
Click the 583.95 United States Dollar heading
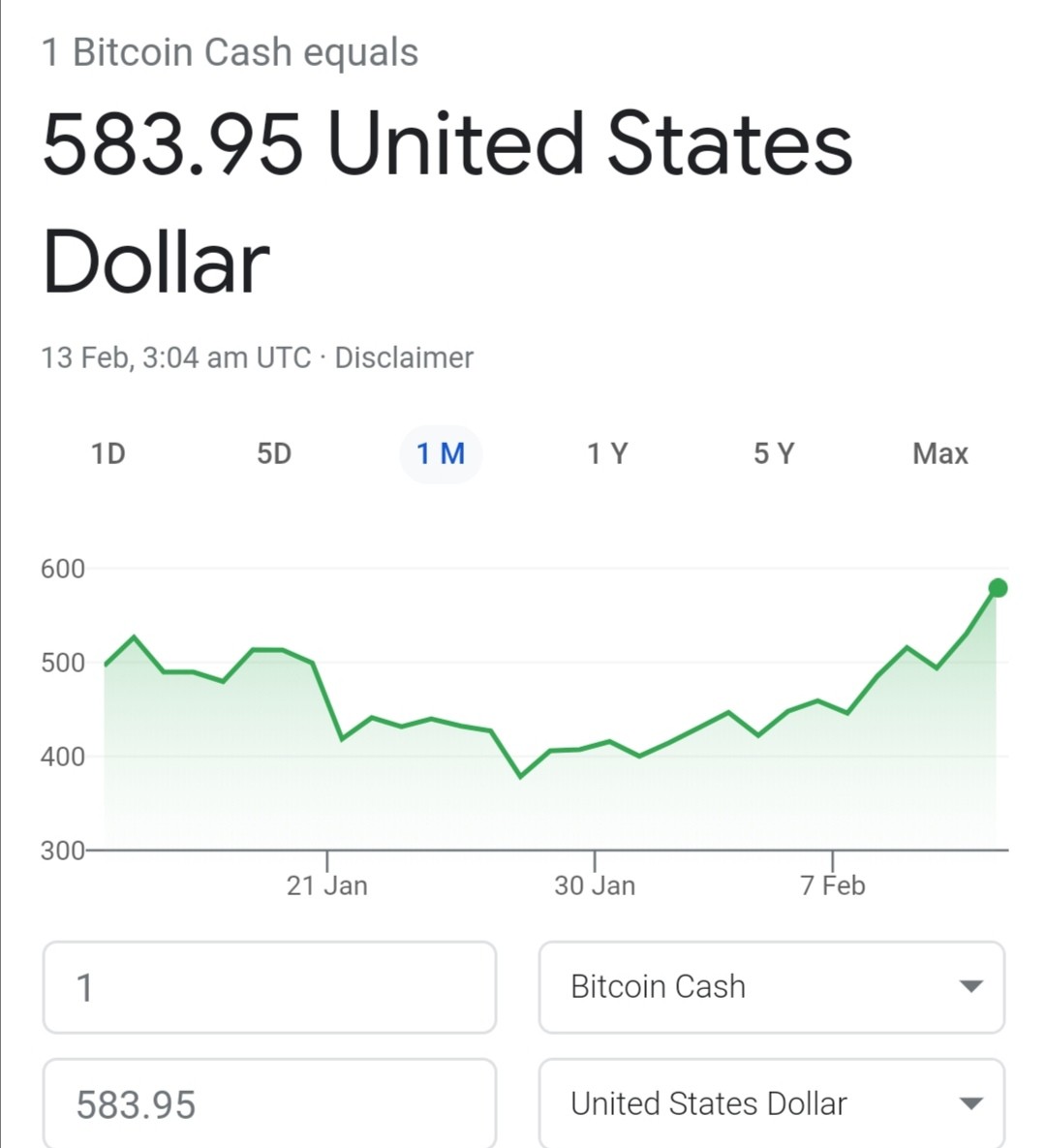pos(448,202)
